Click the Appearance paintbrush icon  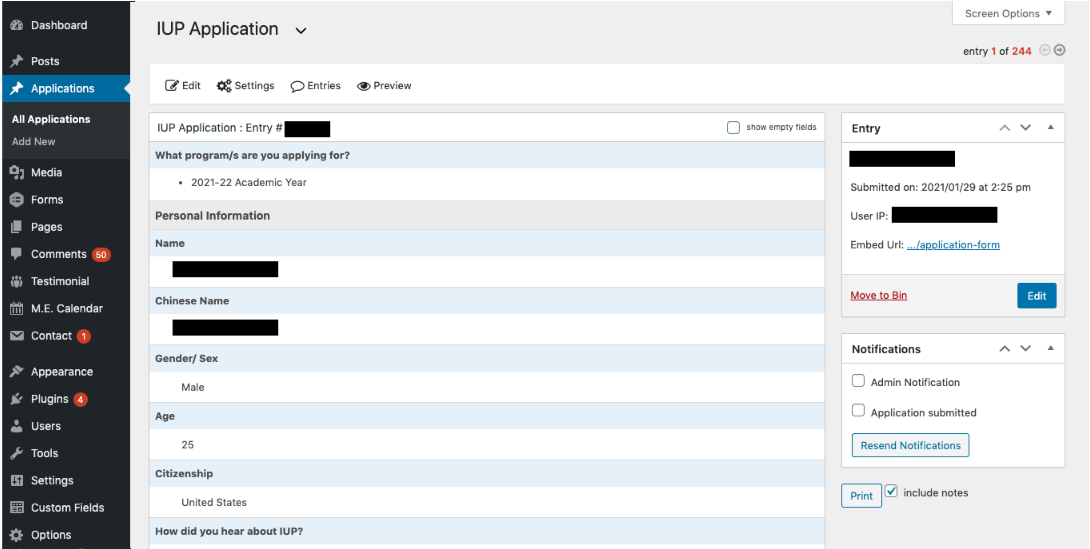(x=17, y=372)
